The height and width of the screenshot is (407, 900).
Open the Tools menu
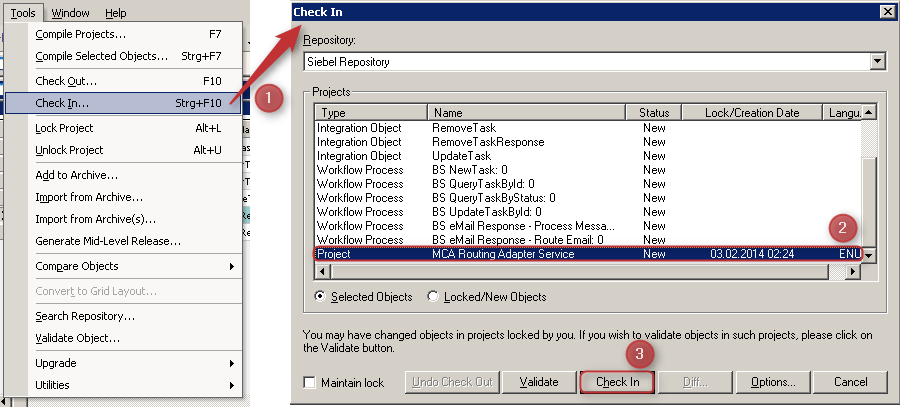23,13
